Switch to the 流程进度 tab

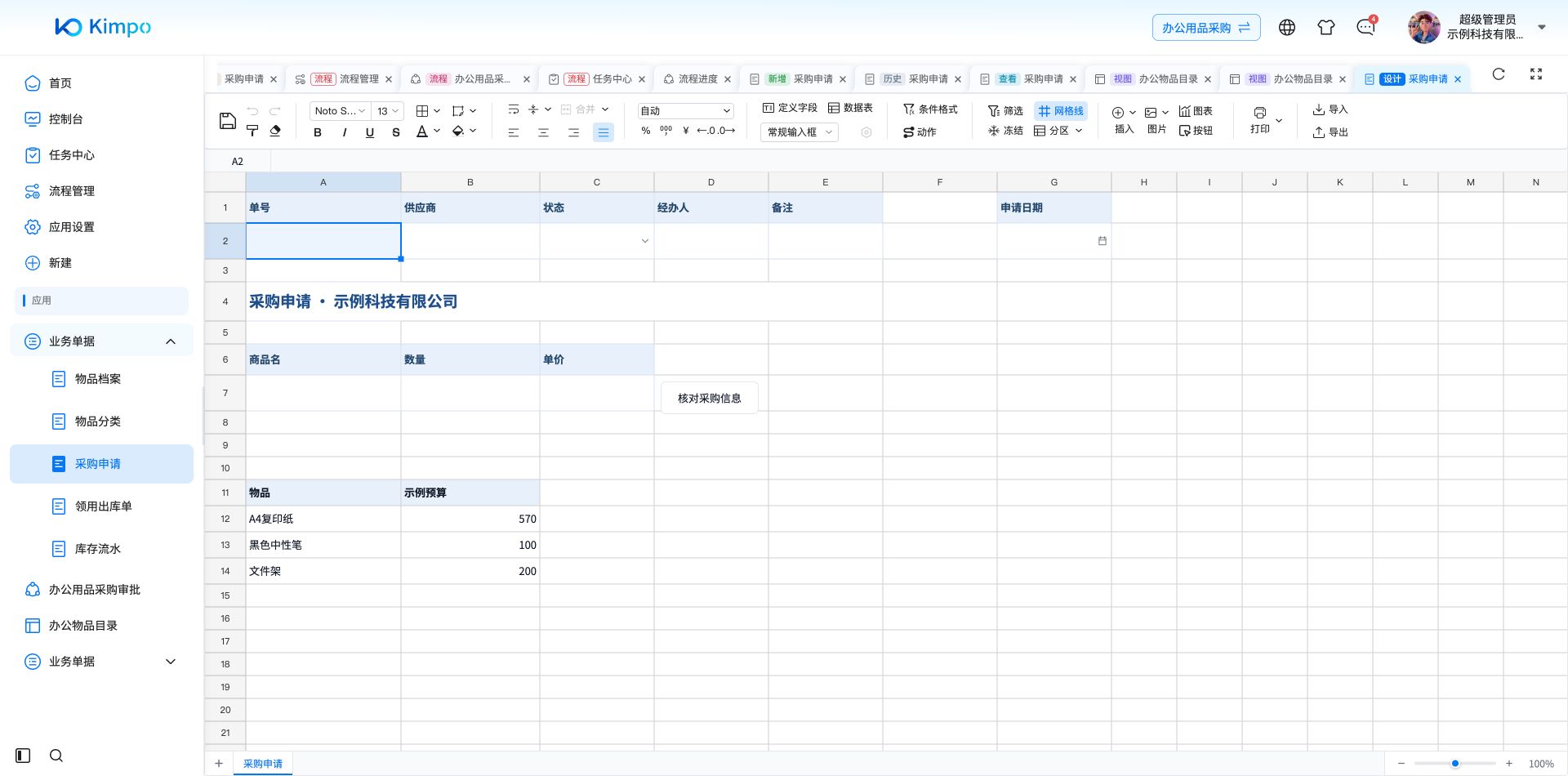pos(697,79)
